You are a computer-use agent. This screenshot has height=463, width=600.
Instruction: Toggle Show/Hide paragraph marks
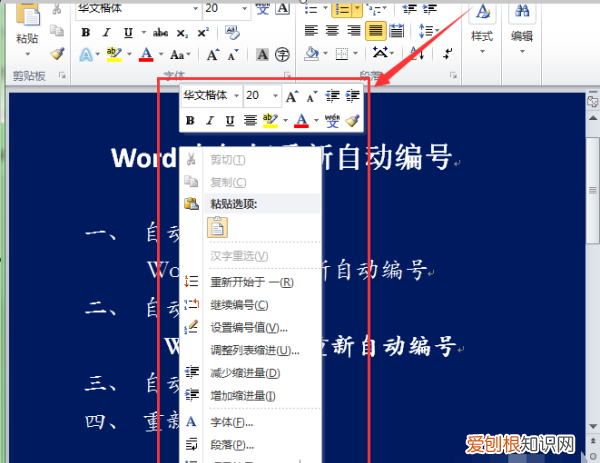[x=448, y=54]
